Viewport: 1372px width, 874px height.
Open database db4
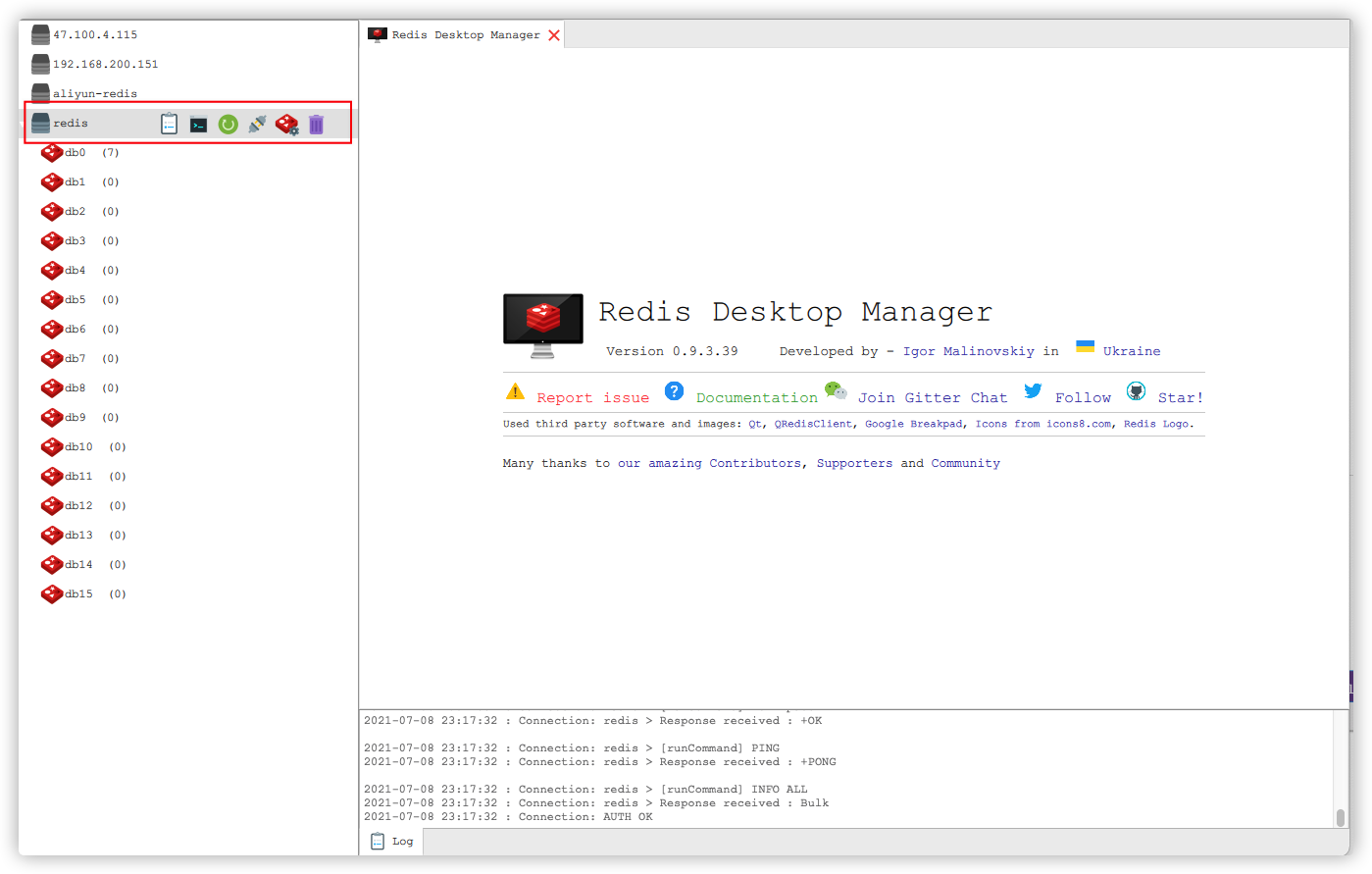pos(79,271)
